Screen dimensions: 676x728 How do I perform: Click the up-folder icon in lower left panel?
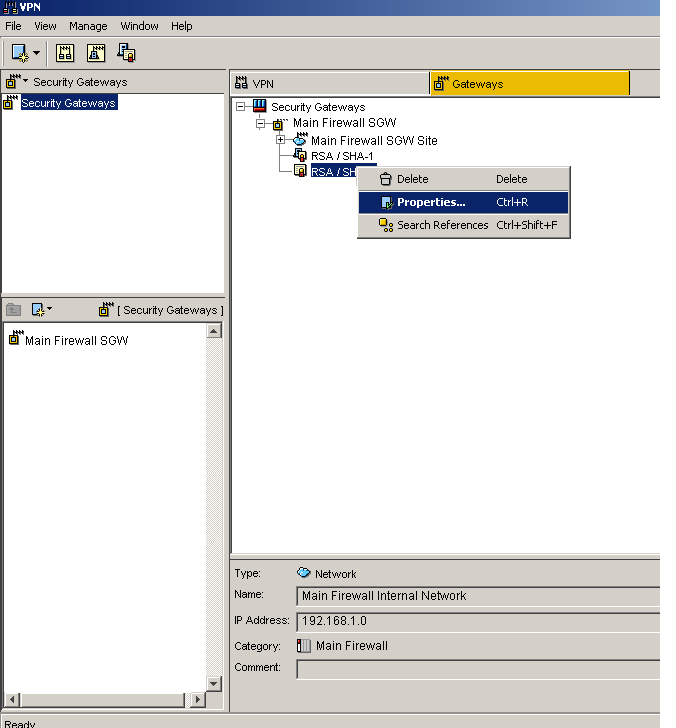[x=14, y=310]
